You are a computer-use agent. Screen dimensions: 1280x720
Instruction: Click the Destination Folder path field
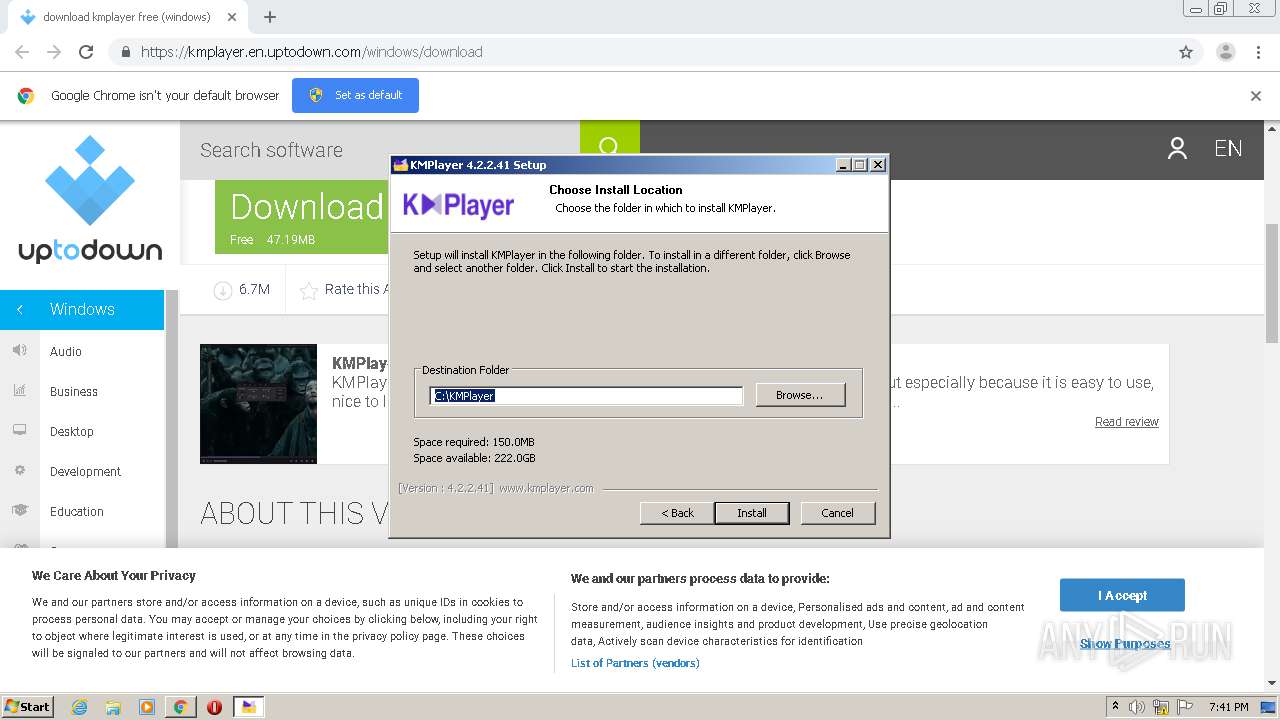point(587,396)
